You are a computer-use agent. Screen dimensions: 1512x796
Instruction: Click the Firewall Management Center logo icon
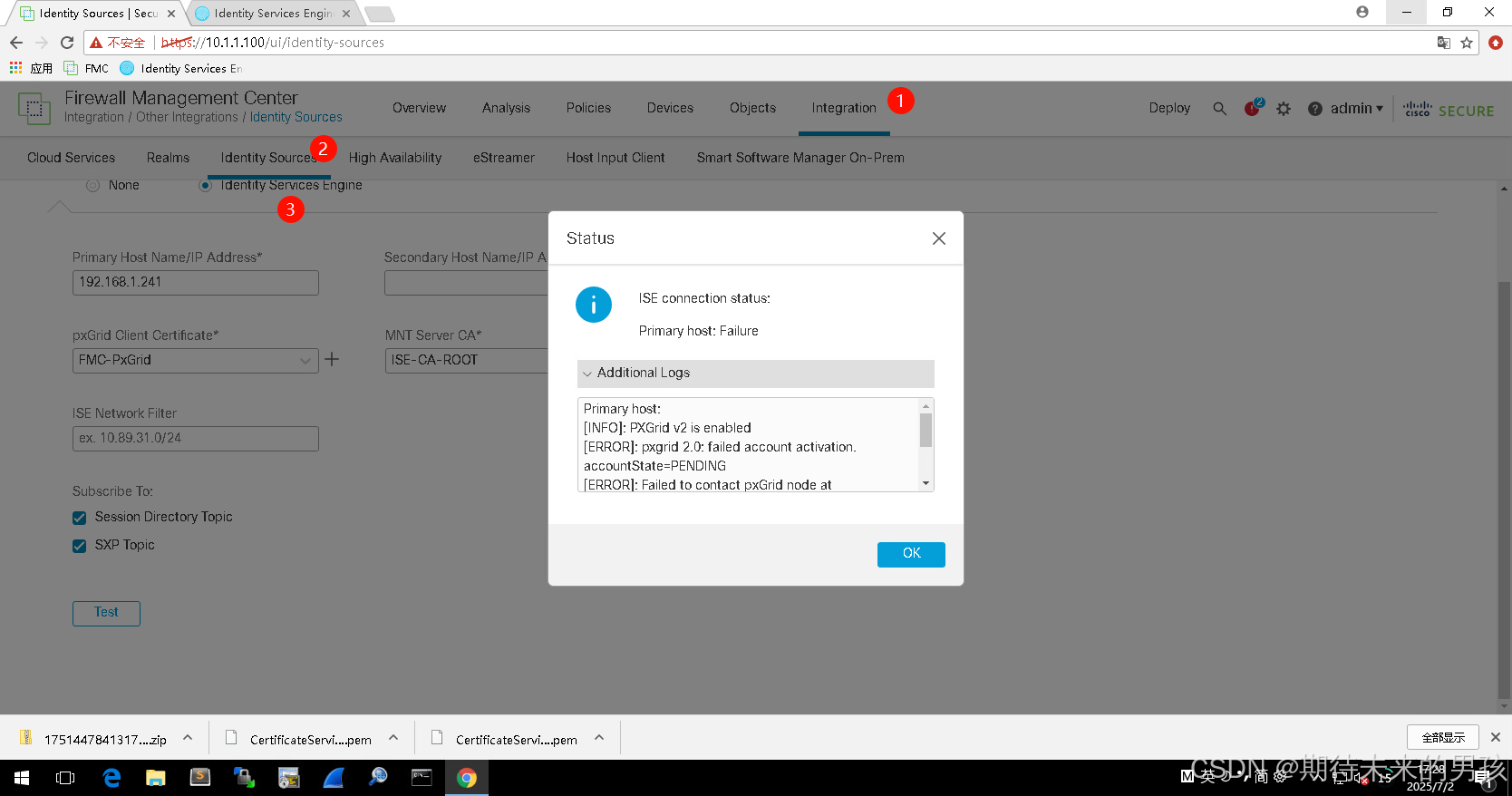pyautogui.click(x=35, y=109)
